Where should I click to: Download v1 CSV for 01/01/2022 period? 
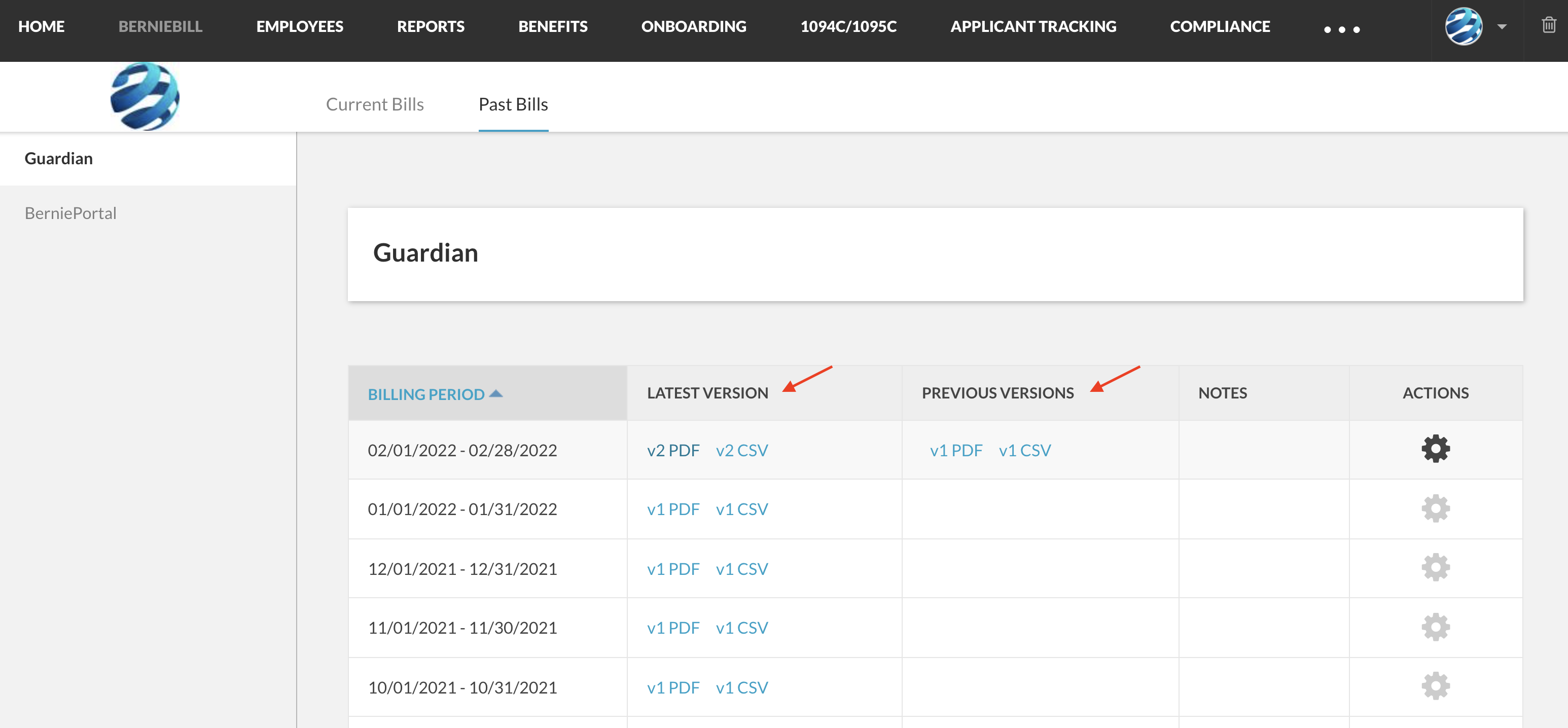(x=741, y=509)
